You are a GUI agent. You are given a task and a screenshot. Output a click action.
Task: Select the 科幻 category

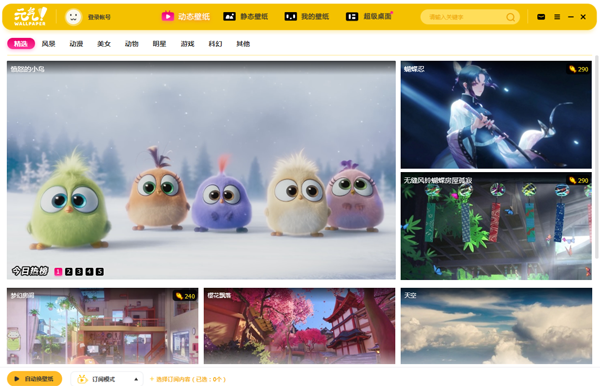point(215,44)
